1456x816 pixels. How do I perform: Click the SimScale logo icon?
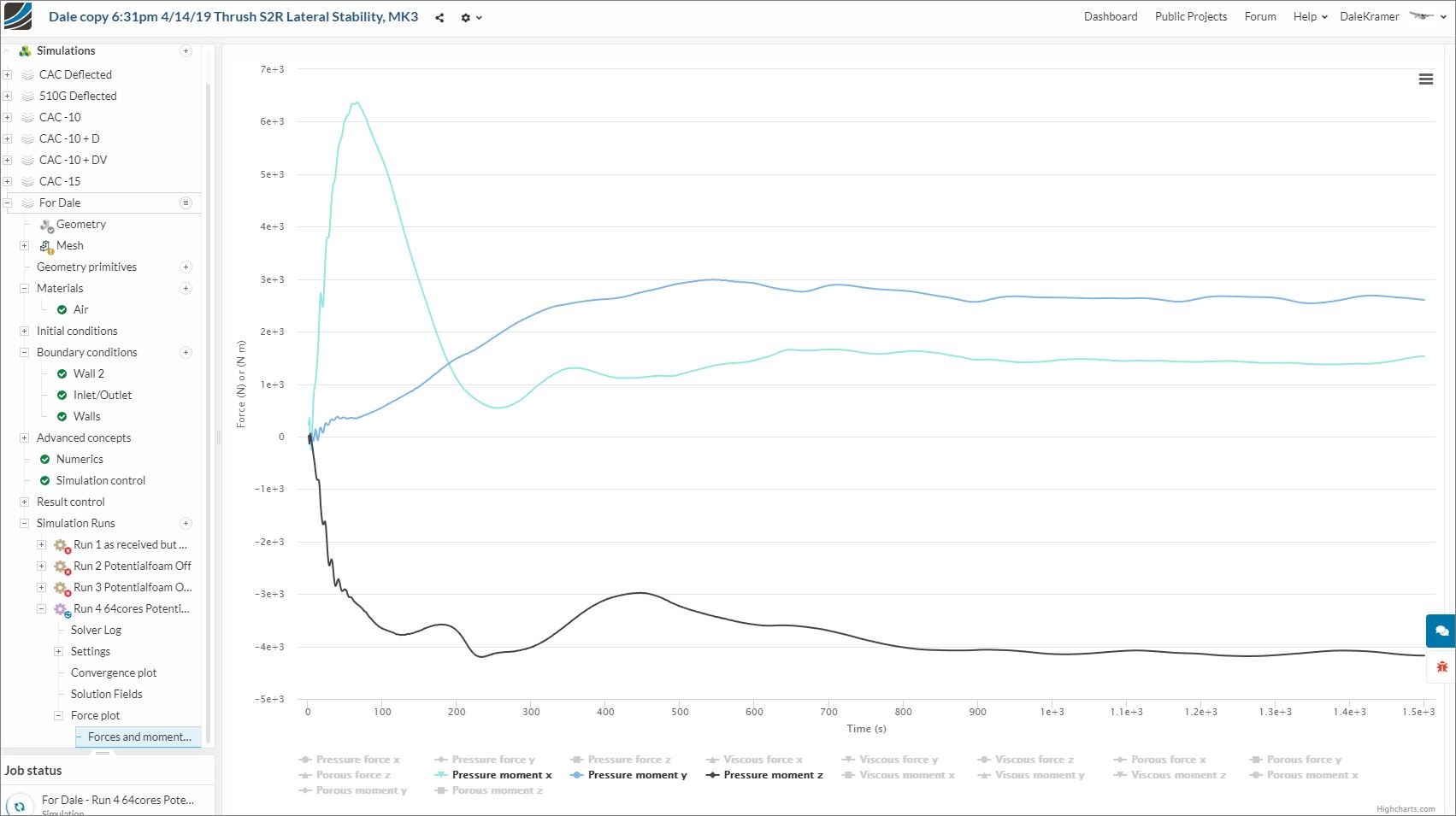(18, 17)
